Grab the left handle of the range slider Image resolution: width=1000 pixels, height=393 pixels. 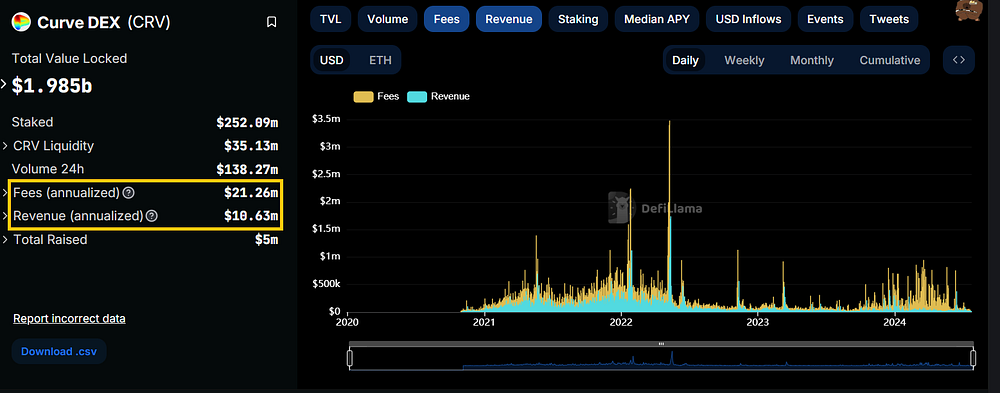coord(349,359)
